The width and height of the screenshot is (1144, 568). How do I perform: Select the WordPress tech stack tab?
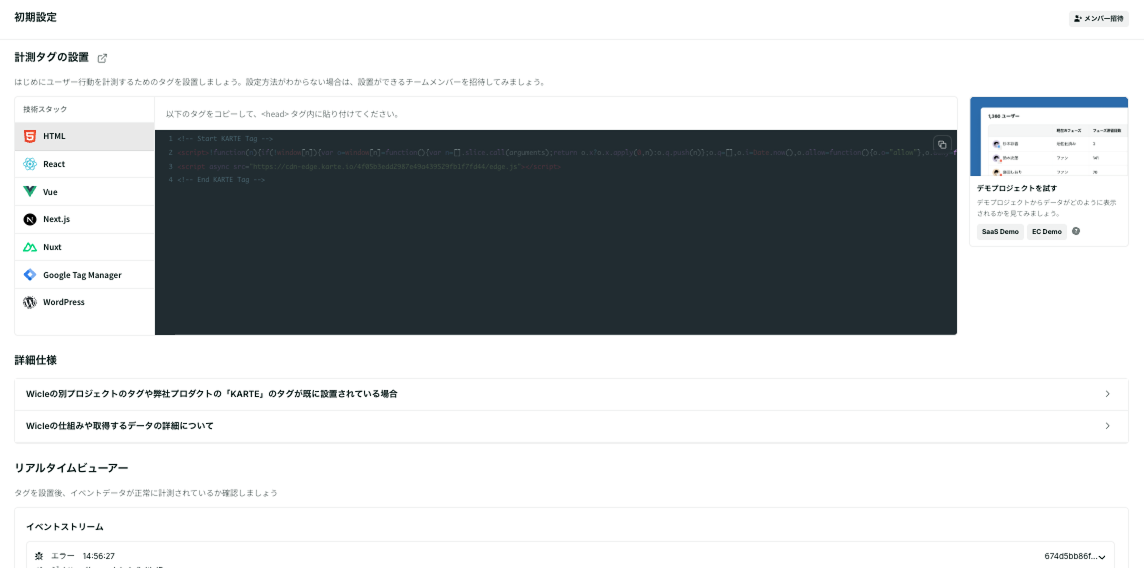[85, 302]
